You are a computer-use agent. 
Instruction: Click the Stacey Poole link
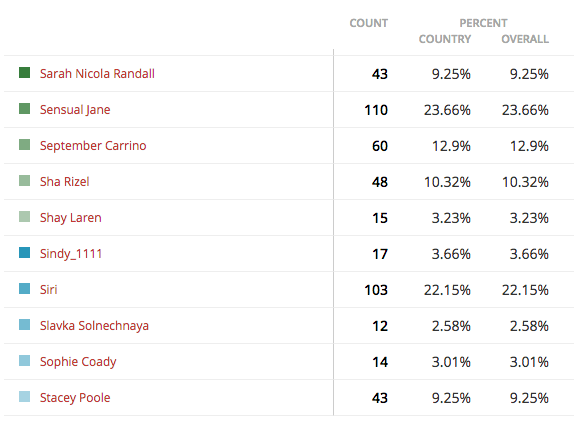75,398
